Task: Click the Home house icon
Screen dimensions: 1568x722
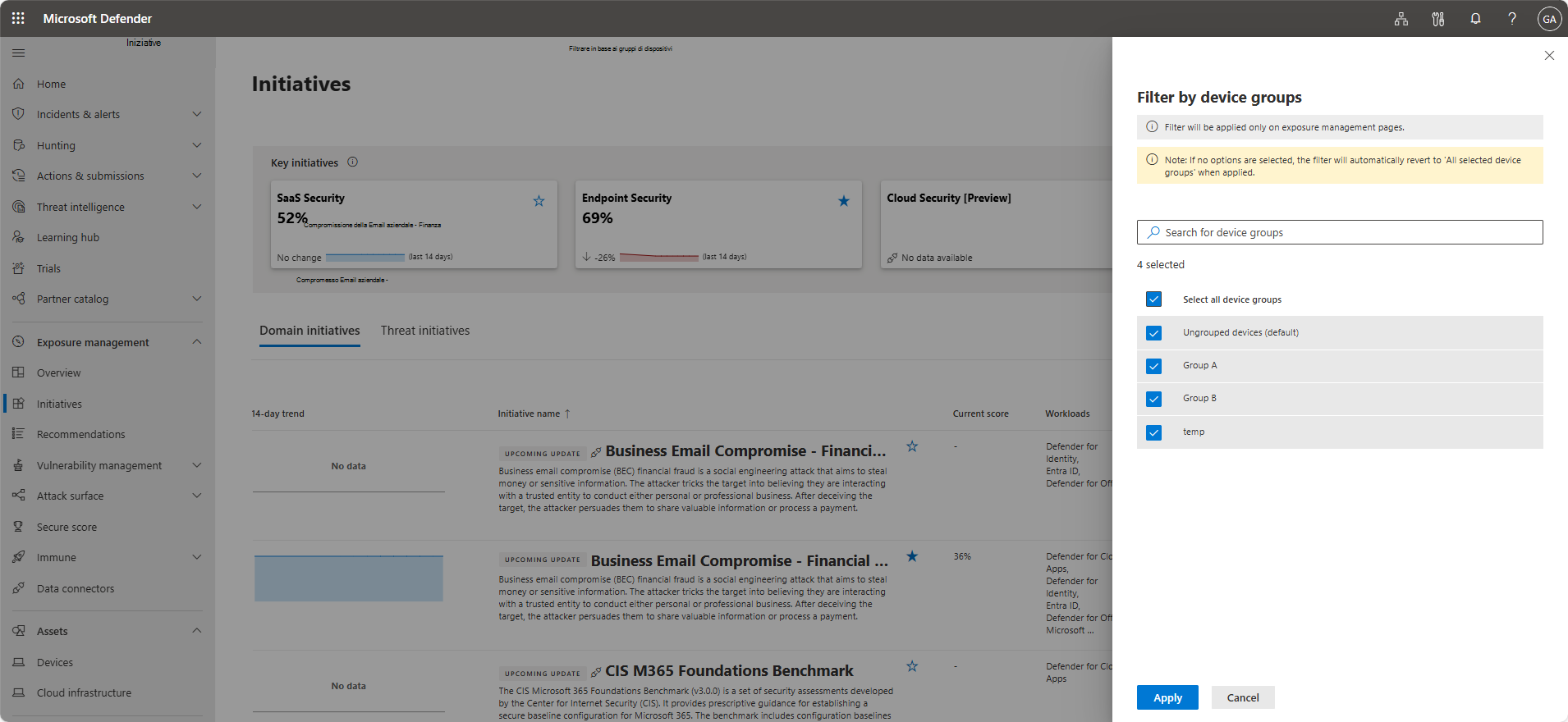Action: click(18, 84)
